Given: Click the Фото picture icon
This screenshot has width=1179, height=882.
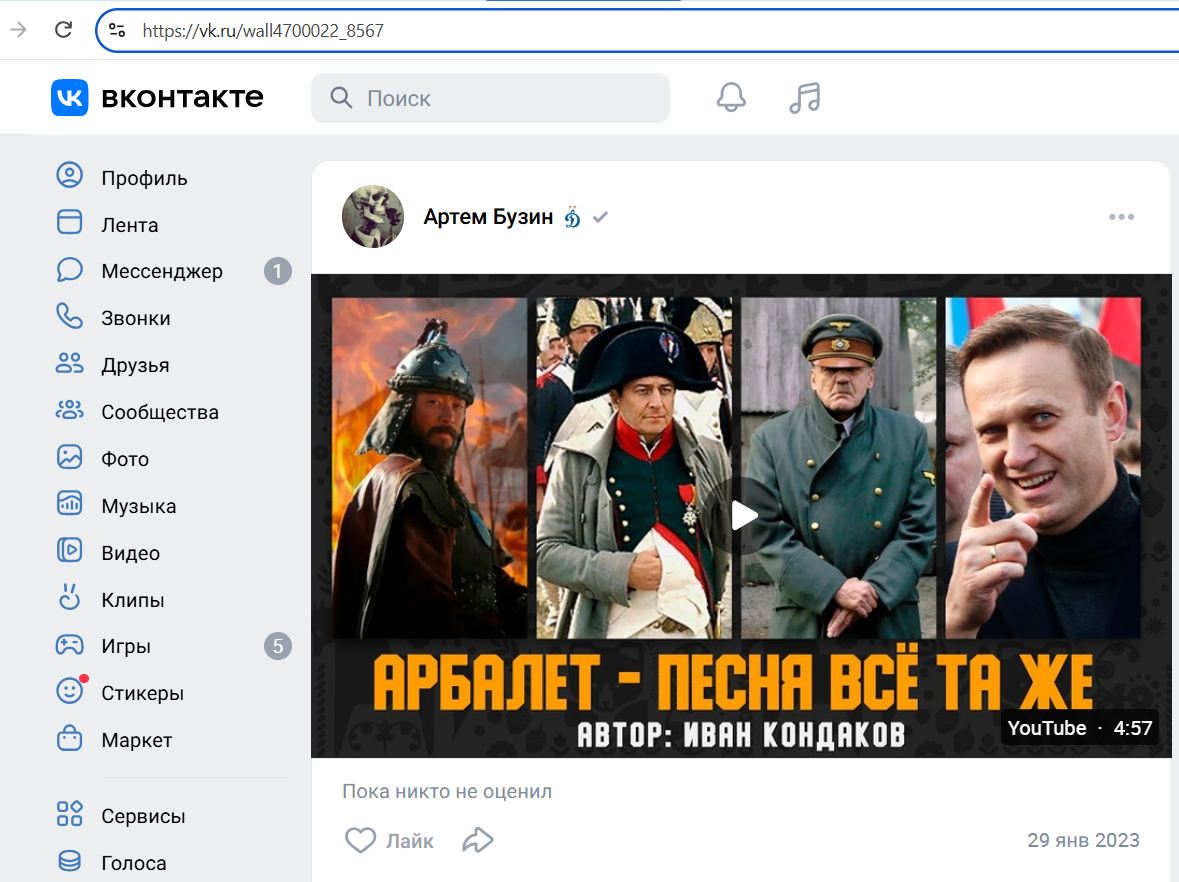Looking at the screenshot, I should (69, 457).
